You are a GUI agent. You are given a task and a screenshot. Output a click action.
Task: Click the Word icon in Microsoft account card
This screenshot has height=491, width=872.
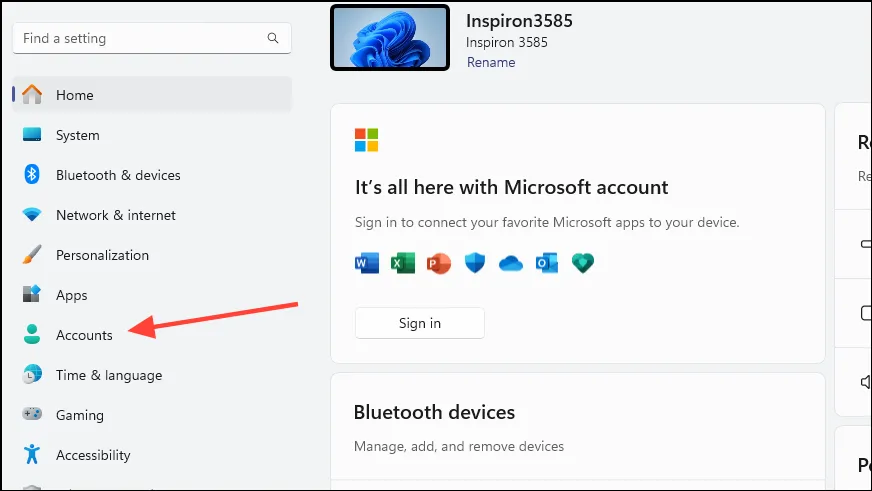(367, 263)
